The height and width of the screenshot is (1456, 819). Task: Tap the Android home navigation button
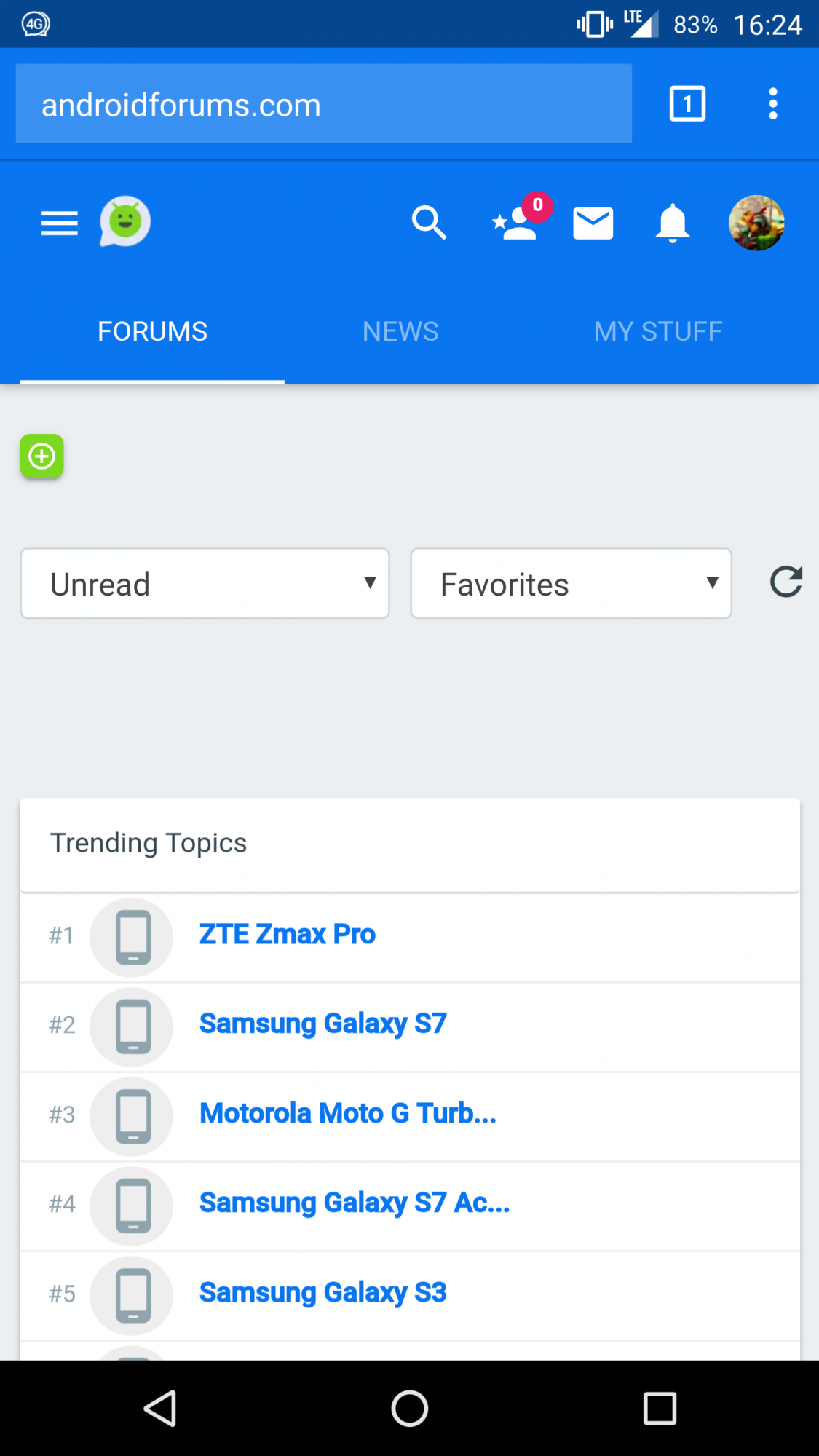(409, 1408)
